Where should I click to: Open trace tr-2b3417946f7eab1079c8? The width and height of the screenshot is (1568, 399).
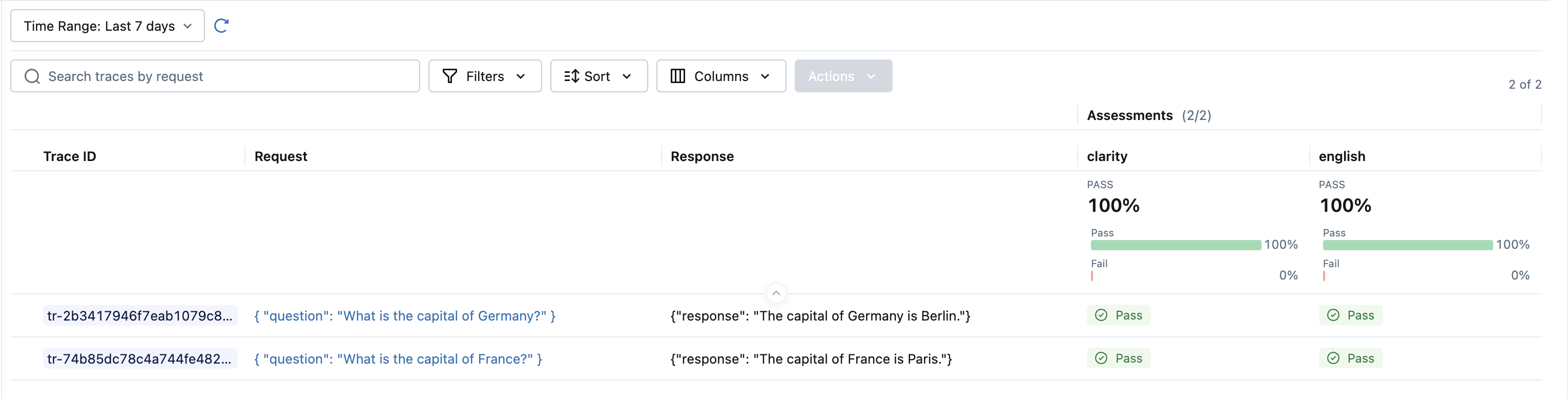click(x=139, y=315)
